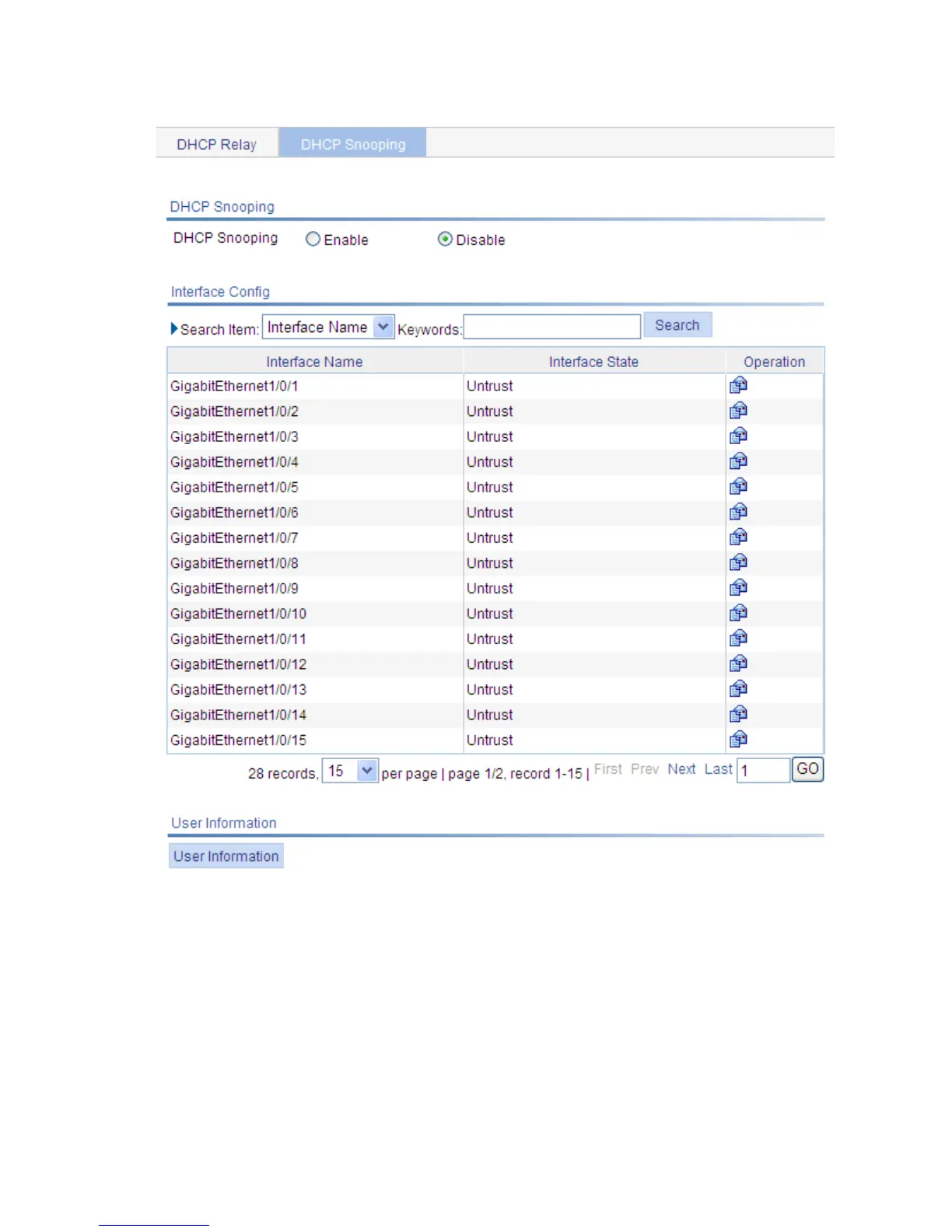
Task: Click the Interface Name column header
Action: [315, 362]
